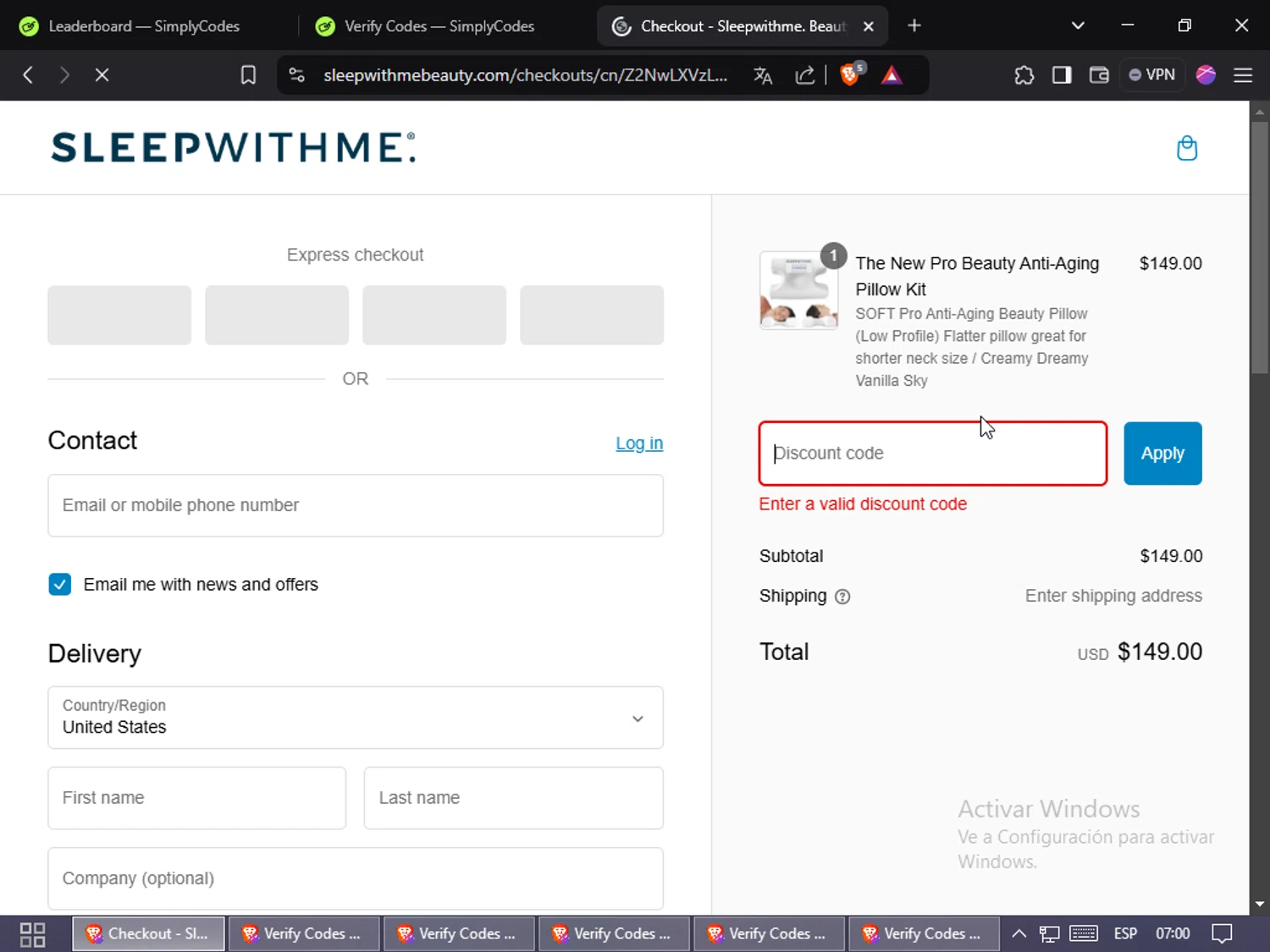Bookmark this page with bookmark icon
1270x952 pixels.
tap(248, 75)
